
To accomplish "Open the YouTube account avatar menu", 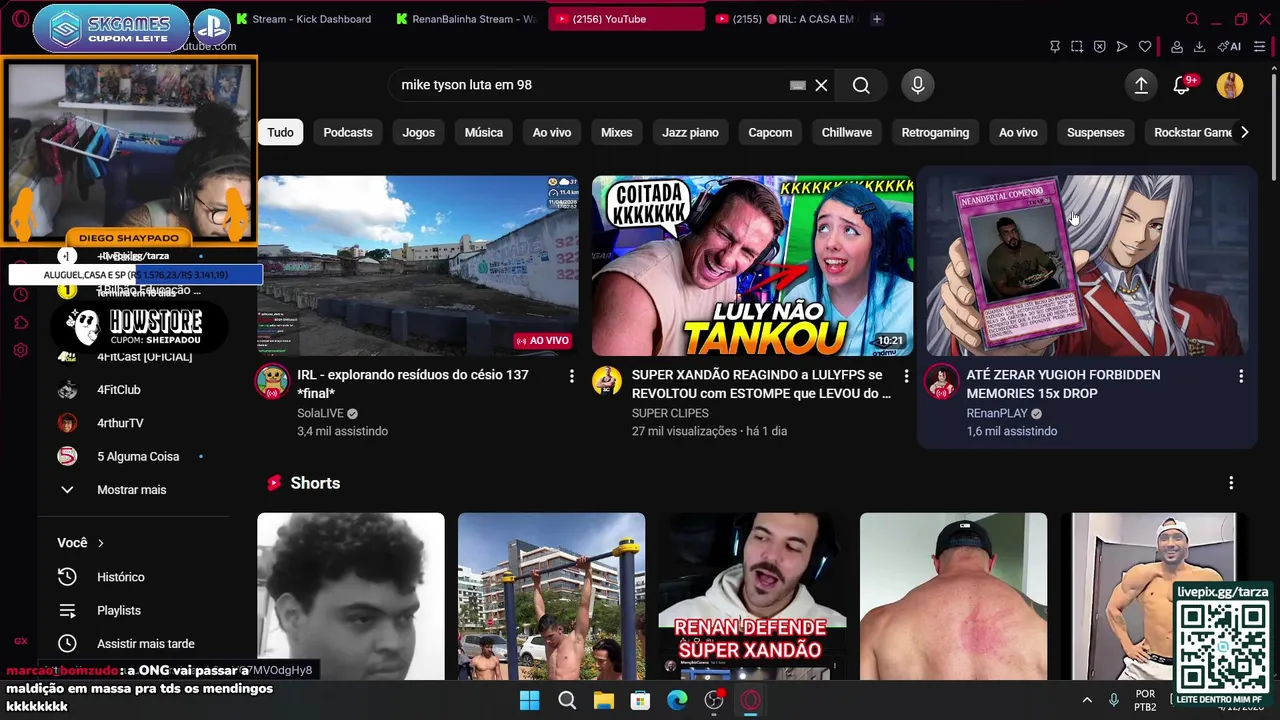I will tap(1230, 85).
